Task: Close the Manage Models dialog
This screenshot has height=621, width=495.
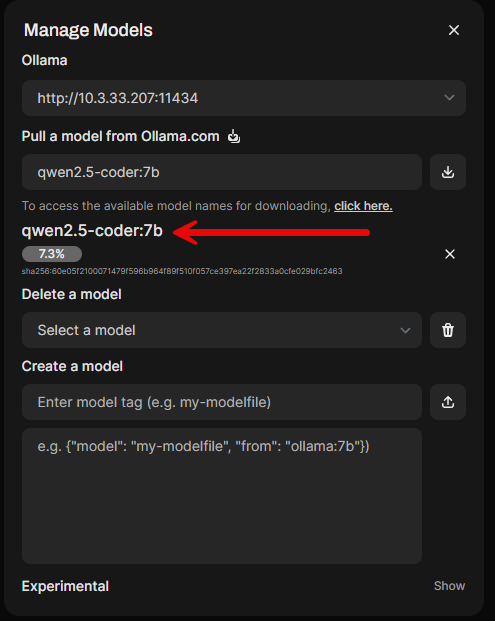Action: 454,30
